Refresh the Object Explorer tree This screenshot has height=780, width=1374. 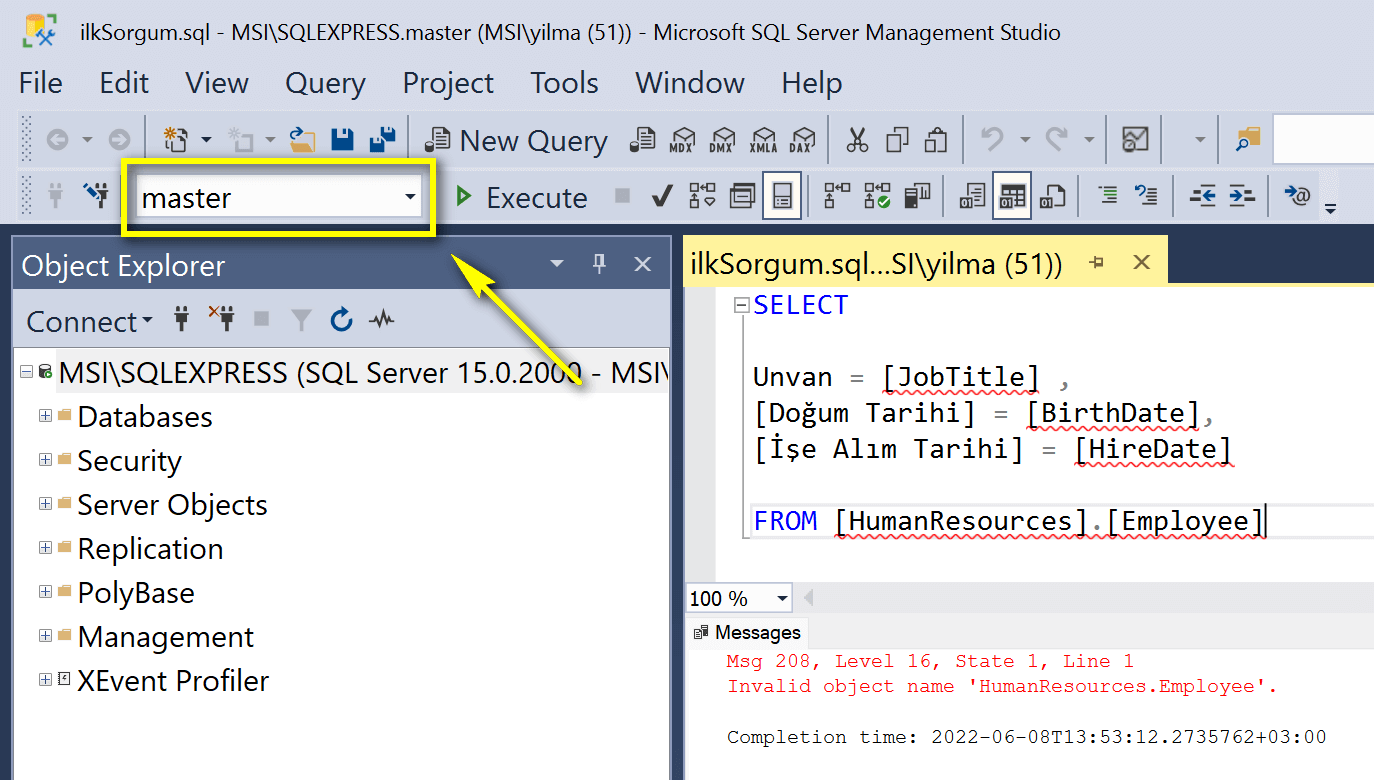point(341,321)
